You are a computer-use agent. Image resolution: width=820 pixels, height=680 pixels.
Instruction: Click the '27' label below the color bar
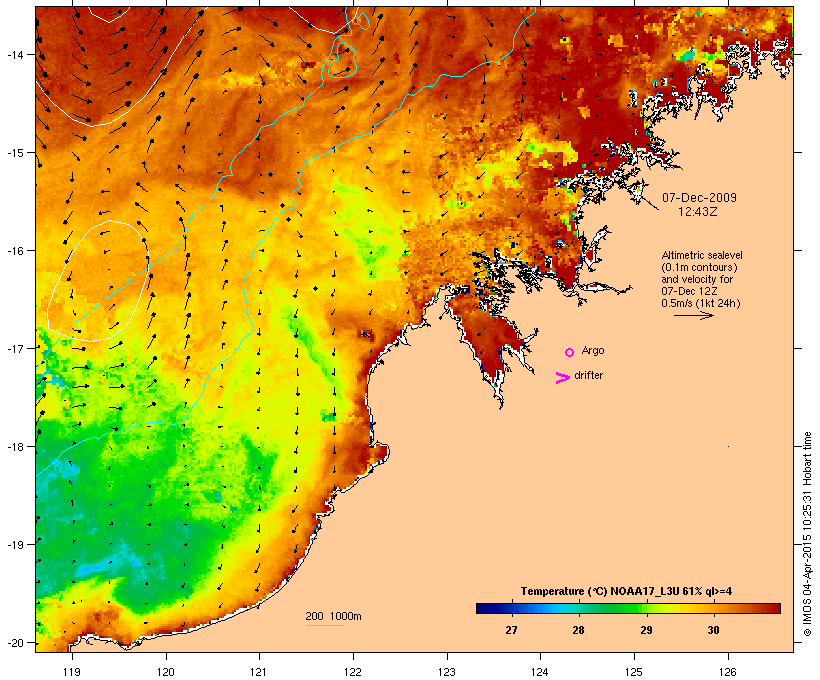[x=511, y=630]
